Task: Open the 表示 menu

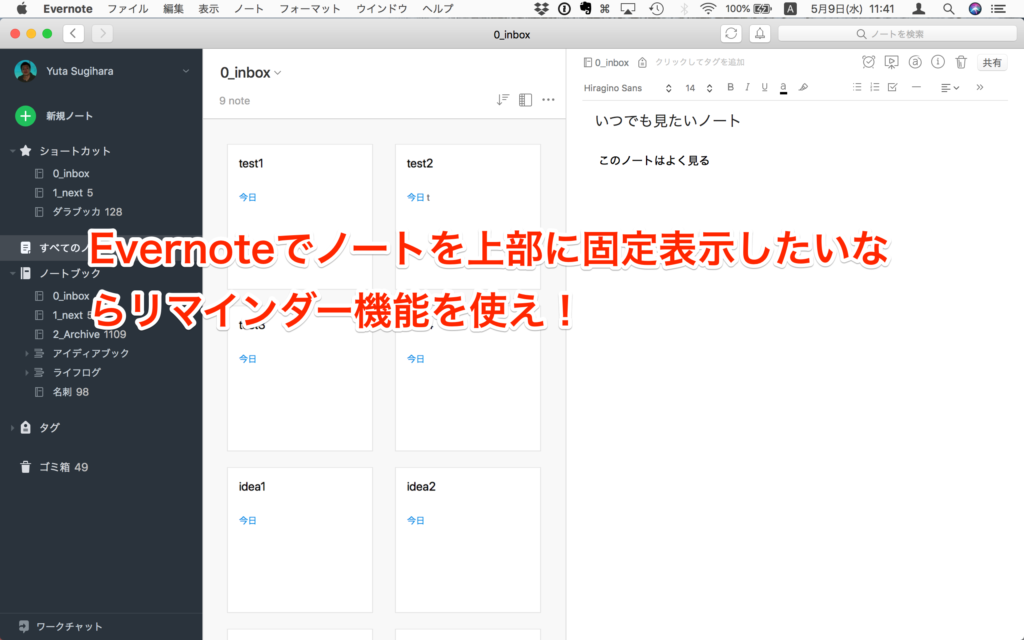Action: pos(208,8)
